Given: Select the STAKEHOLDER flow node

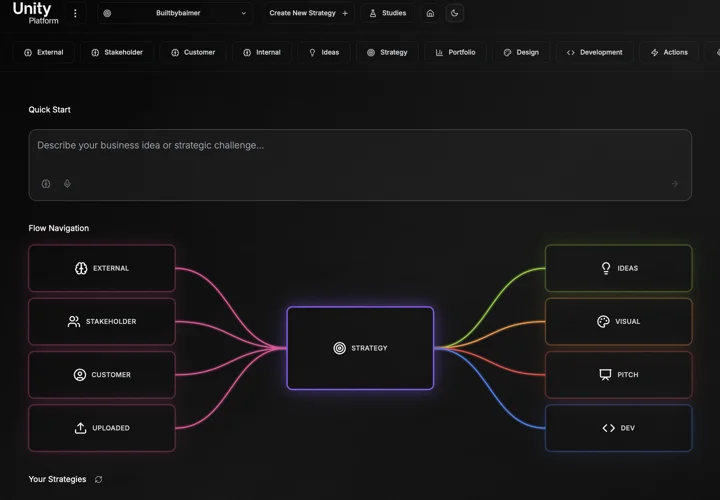Looking at the screenshot, I should pyautogui.click(x=102, y=321).
